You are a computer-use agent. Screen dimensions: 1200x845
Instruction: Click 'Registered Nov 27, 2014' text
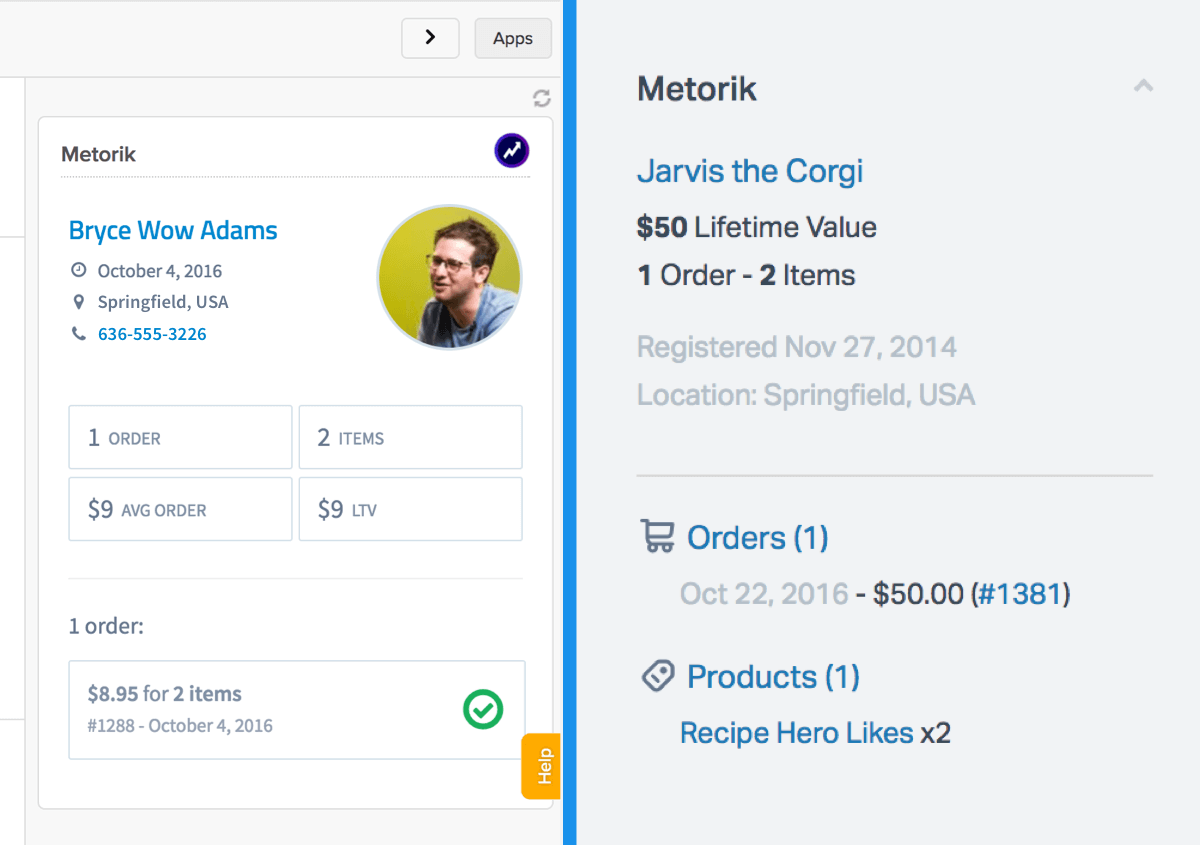[x=797, y=347]
